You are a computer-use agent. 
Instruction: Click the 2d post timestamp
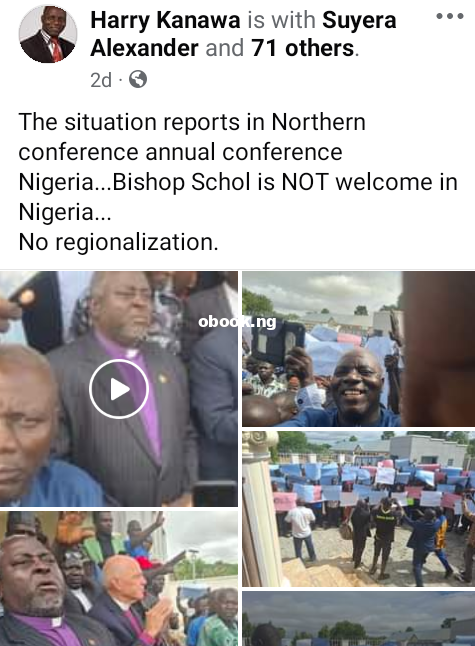click(x=101, y=80)
